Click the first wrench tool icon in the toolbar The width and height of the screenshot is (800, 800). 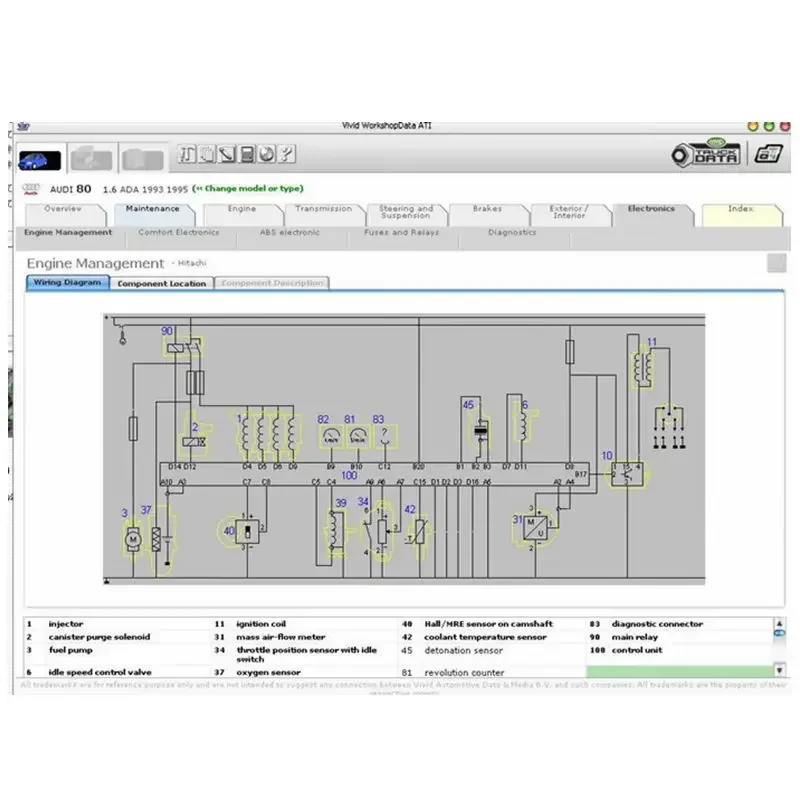187,154
